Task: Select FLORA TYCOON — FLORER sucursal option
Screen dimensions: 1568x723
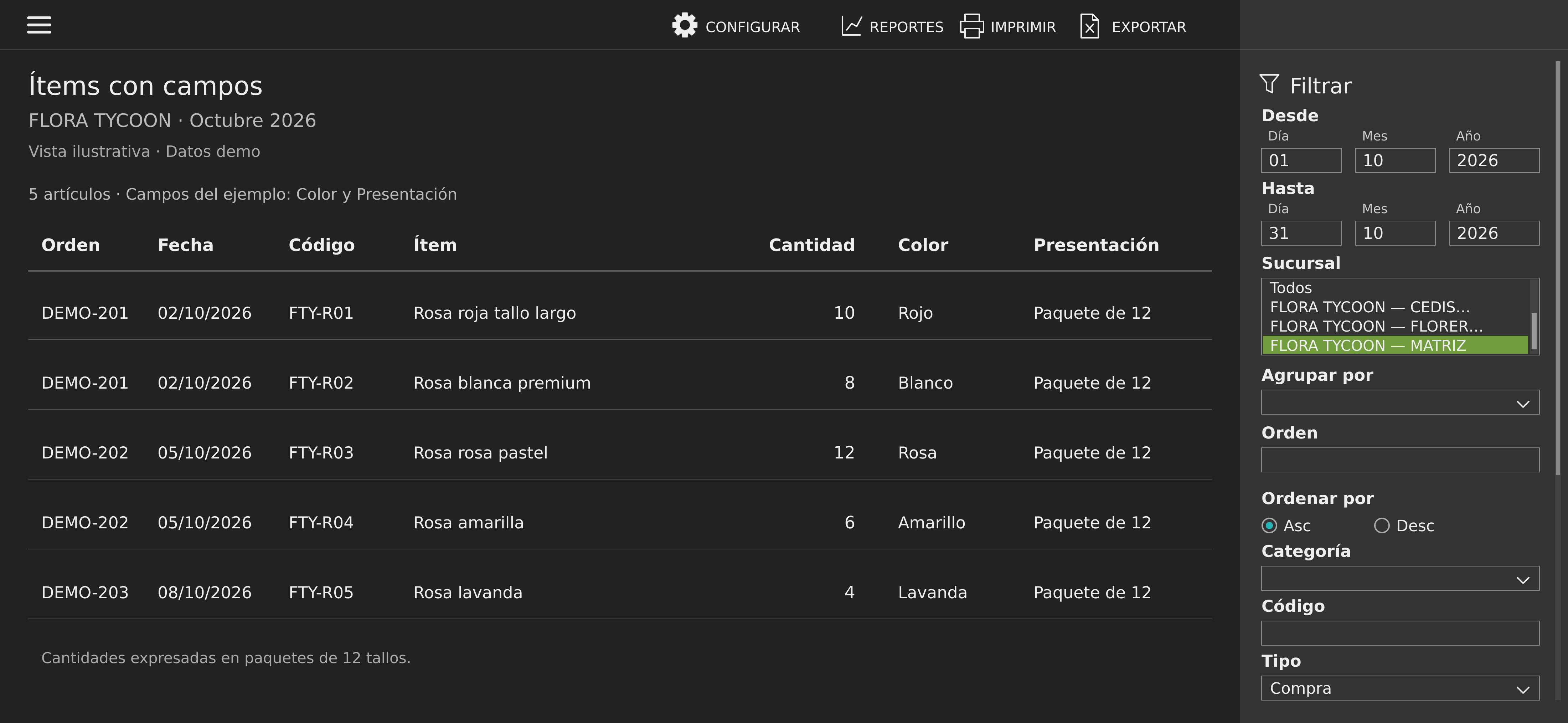Action: pos(1396,327)
